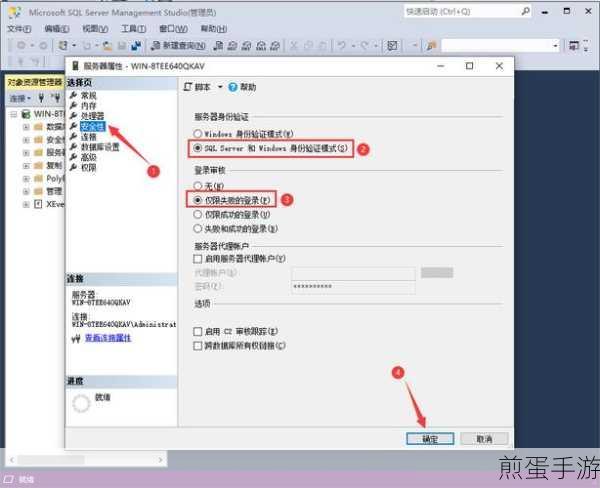Expand the XEvent node in Object Explorer
Screen dimensions: 600x488
coord(26,204)
